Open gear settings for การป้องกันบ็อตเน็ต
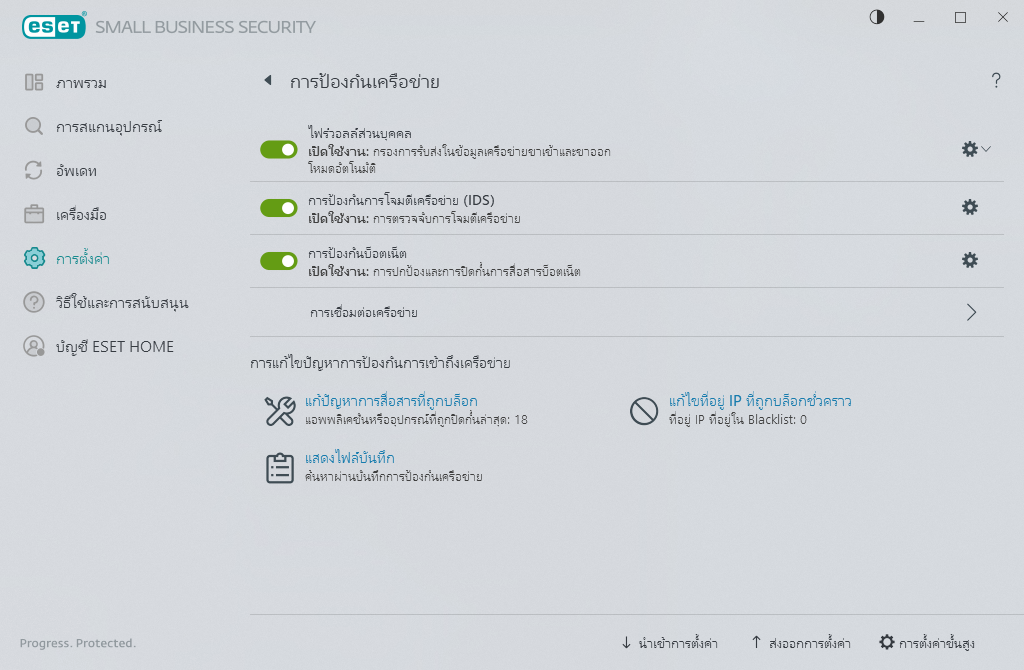1024x670 pixels. 970,261
